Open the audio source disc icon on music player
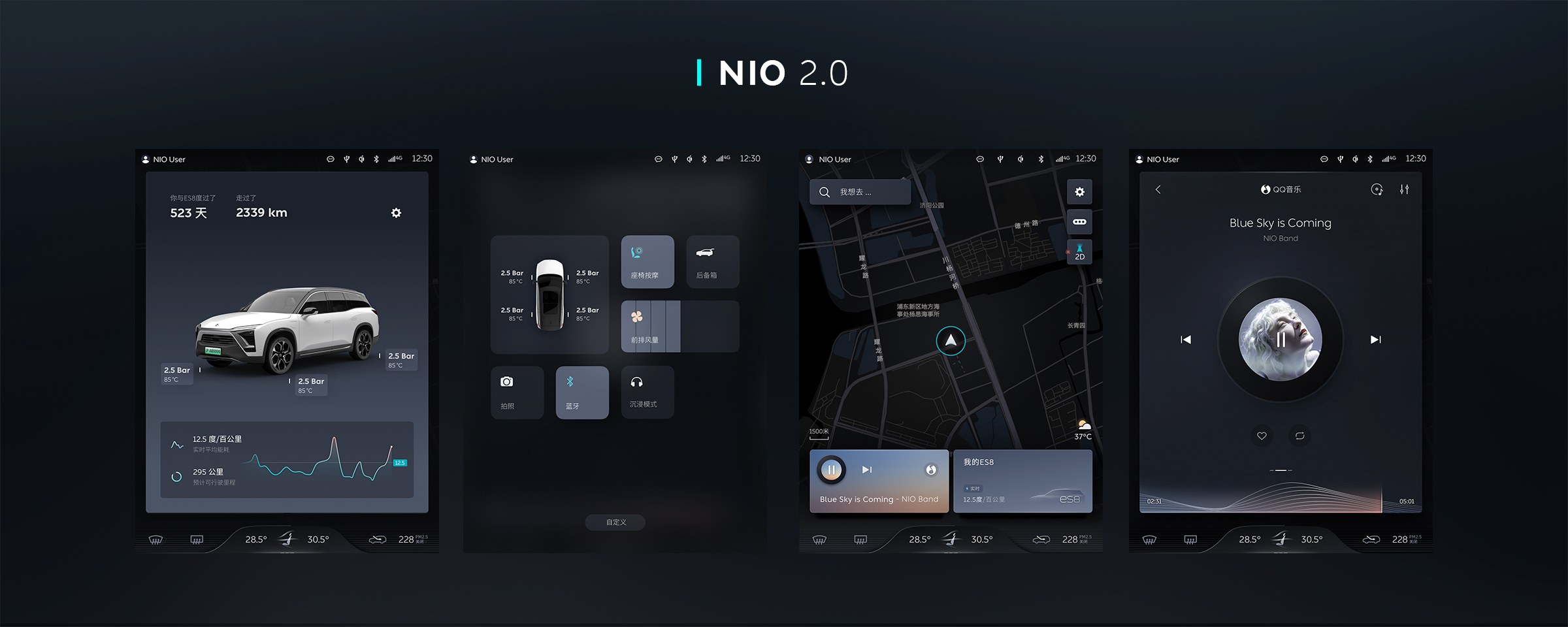Image resolution: width=1568 pixels, height=627 pixels. (x=1377, y=189)
